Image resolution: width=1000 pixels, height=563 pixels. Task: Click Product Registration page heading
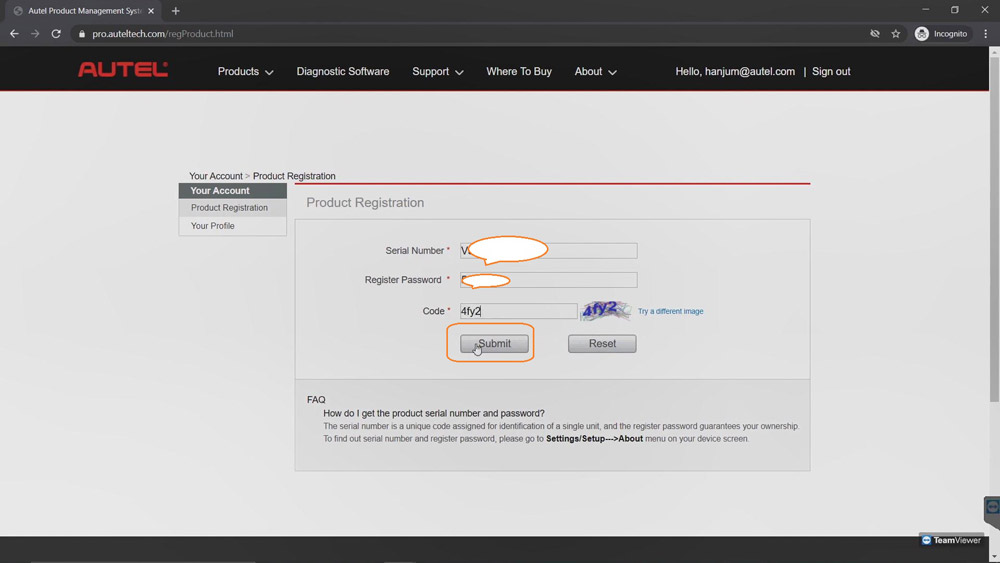click(x=365, y=203)
